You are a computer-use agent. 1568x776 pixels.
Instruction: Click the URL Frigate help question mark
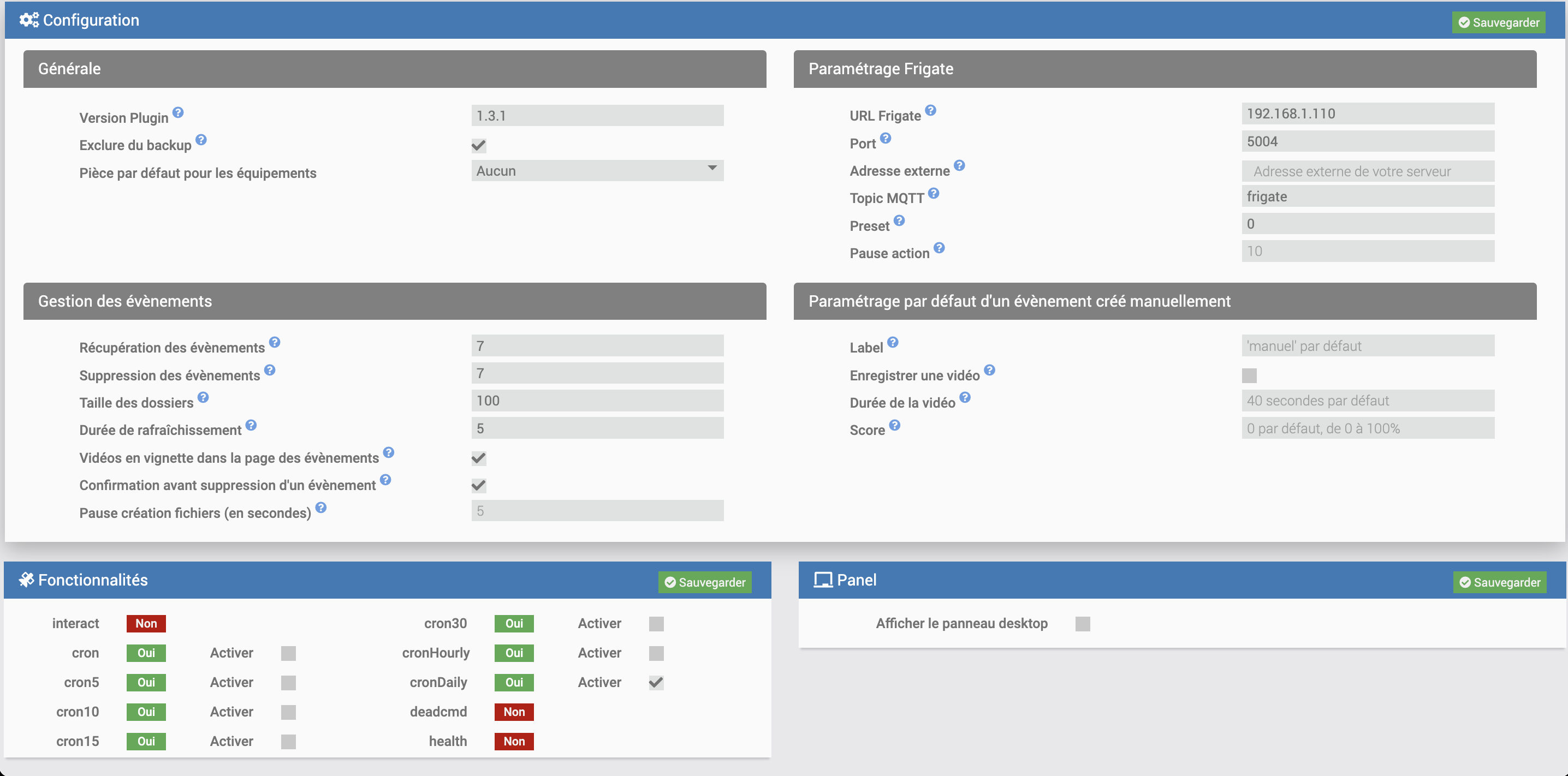coord(930,110)
